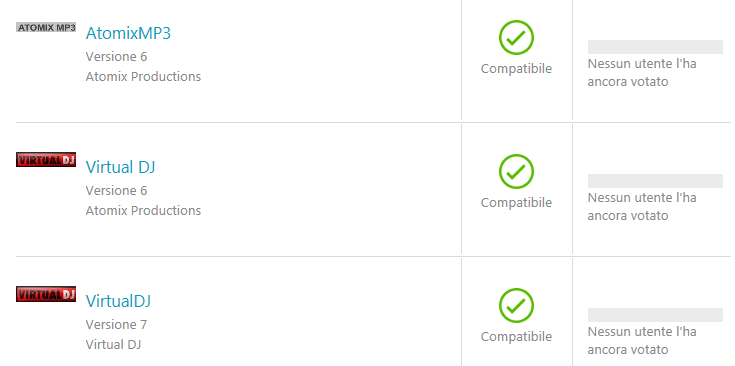Open the VirtualDJ version 7 title link
Screen dimensions: 735x366
[x=118, y=301]
